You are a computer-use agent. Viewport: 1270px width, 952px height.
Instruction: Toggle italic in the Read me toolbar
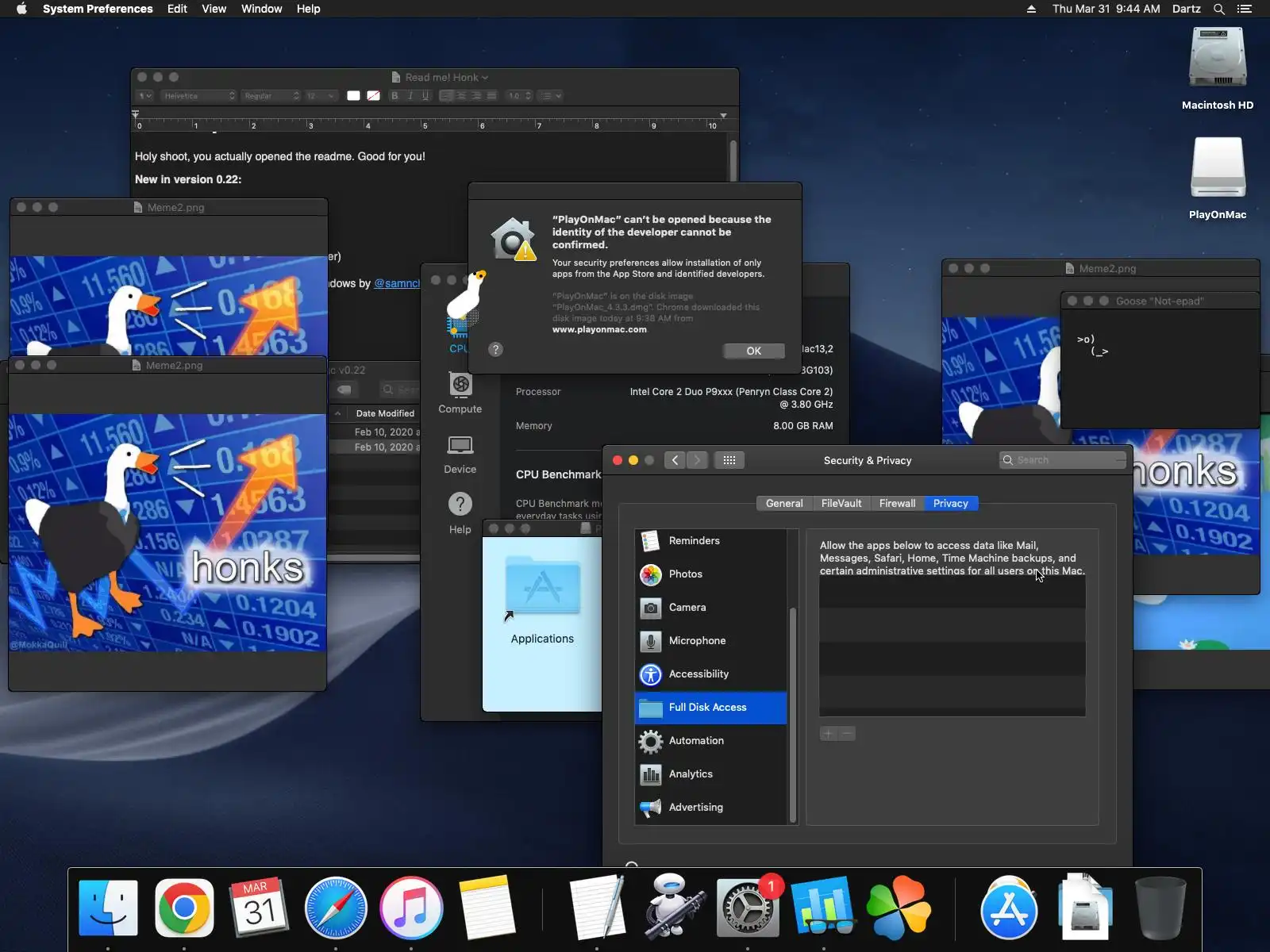point(410,96)
